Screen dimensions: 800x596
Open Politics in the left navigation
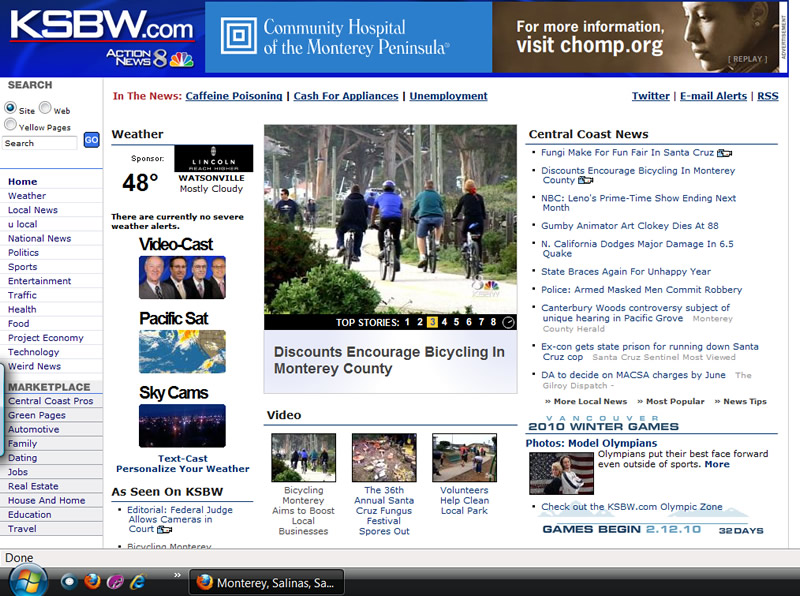click(23, 253)
